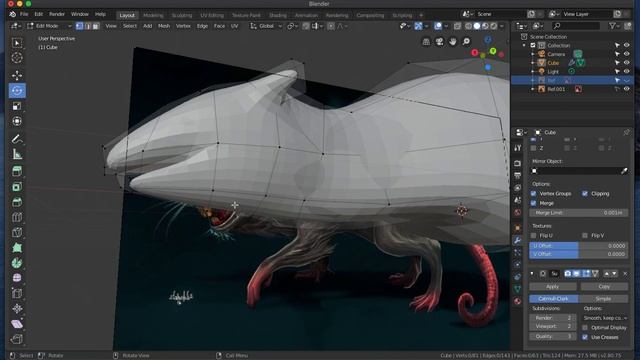This screenshot has width=640, height=360.
Task: Open the Output properties tab
Action: pos(518,176)
